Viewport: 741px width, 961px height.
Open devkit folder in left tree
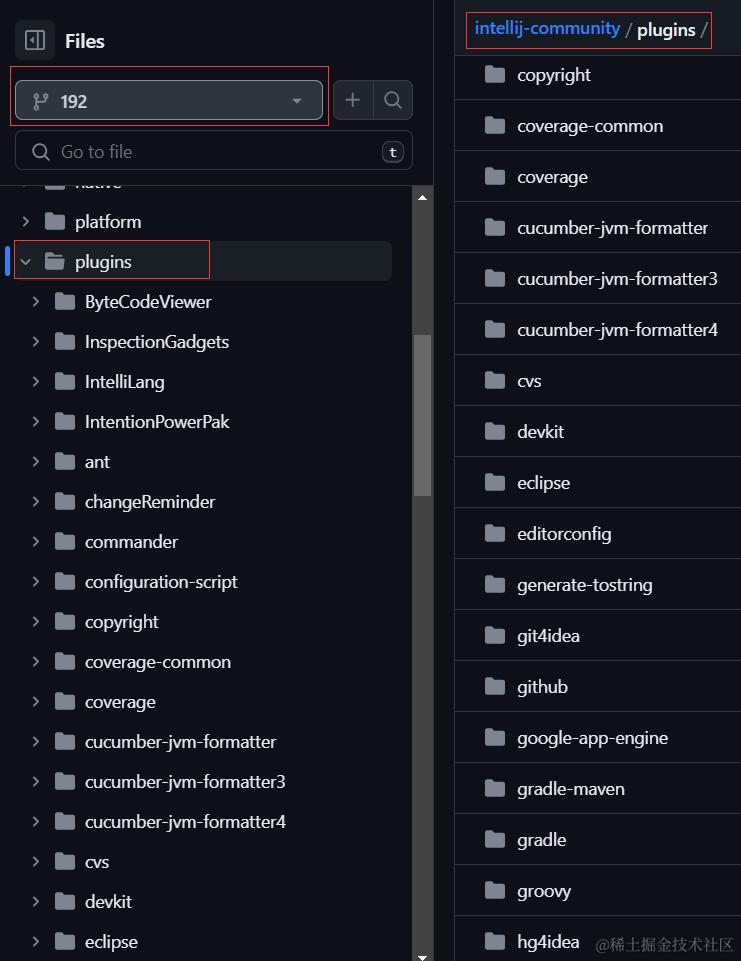pyautogui.click(x=108, y=902)
